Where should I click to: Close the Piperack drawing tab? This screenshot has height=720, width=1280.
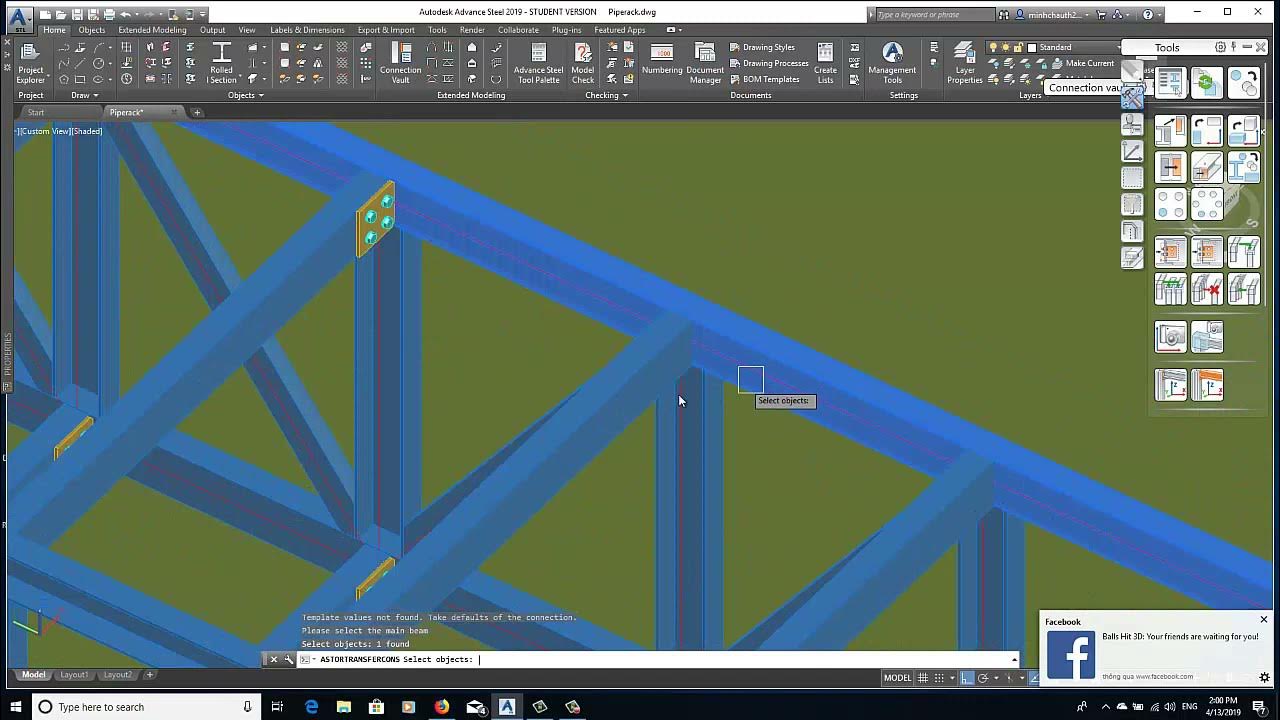[174, 112]
